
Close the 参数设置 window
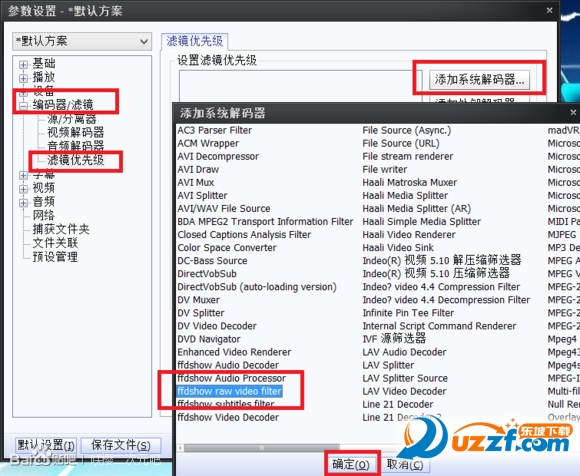[550, 10]
